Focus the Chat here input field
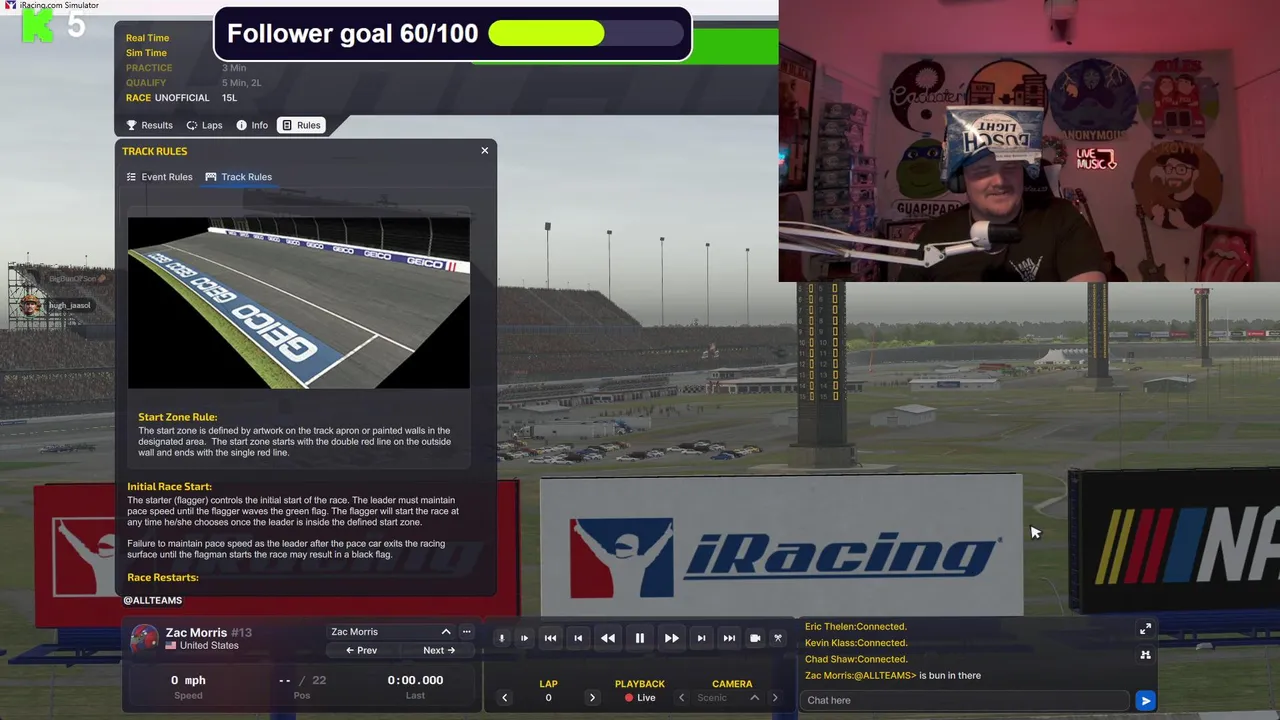1280x720 pixels. (965, 700)
